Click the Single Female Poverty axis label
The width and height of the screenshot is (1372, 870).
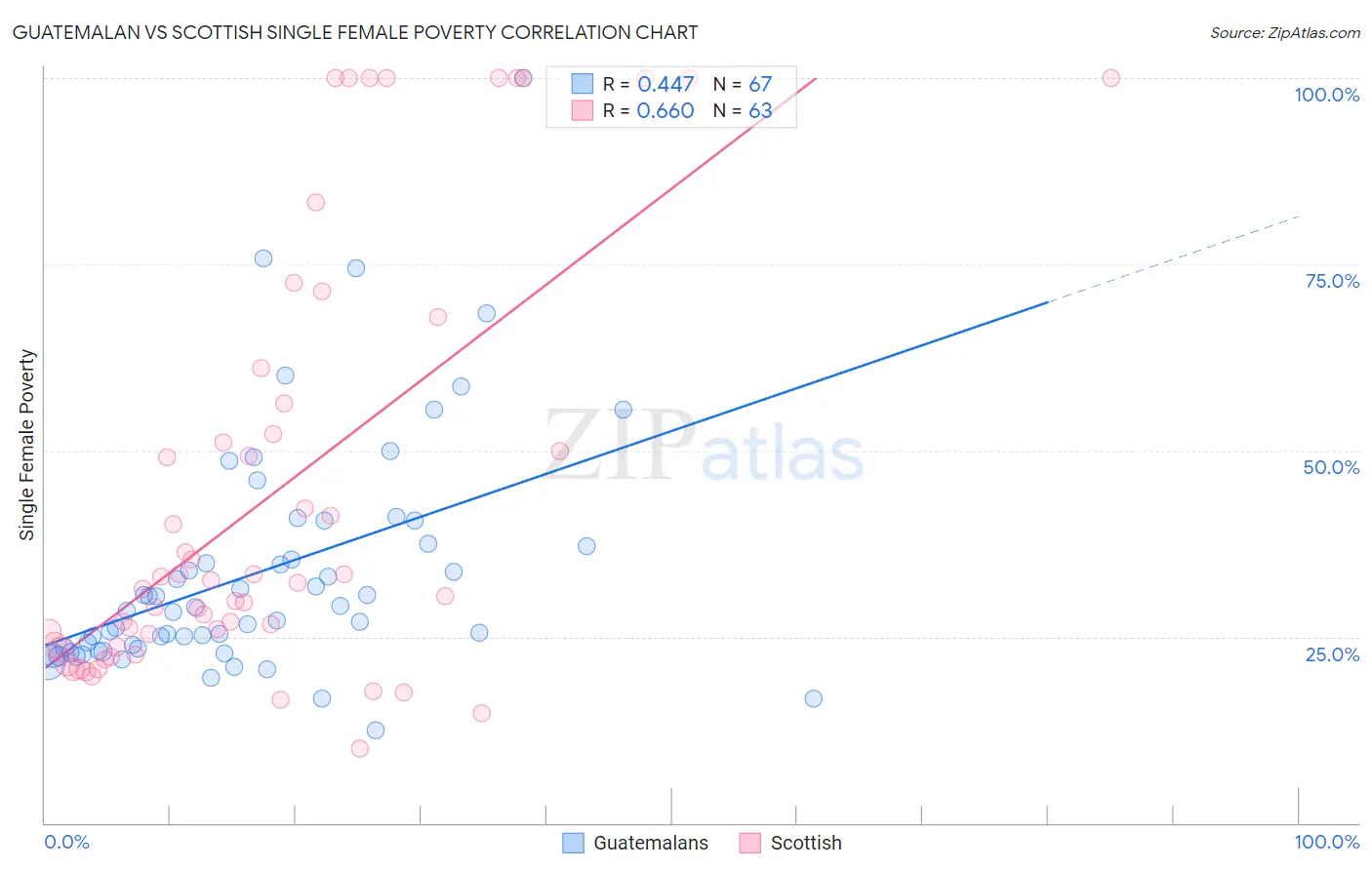click(27, 445)
